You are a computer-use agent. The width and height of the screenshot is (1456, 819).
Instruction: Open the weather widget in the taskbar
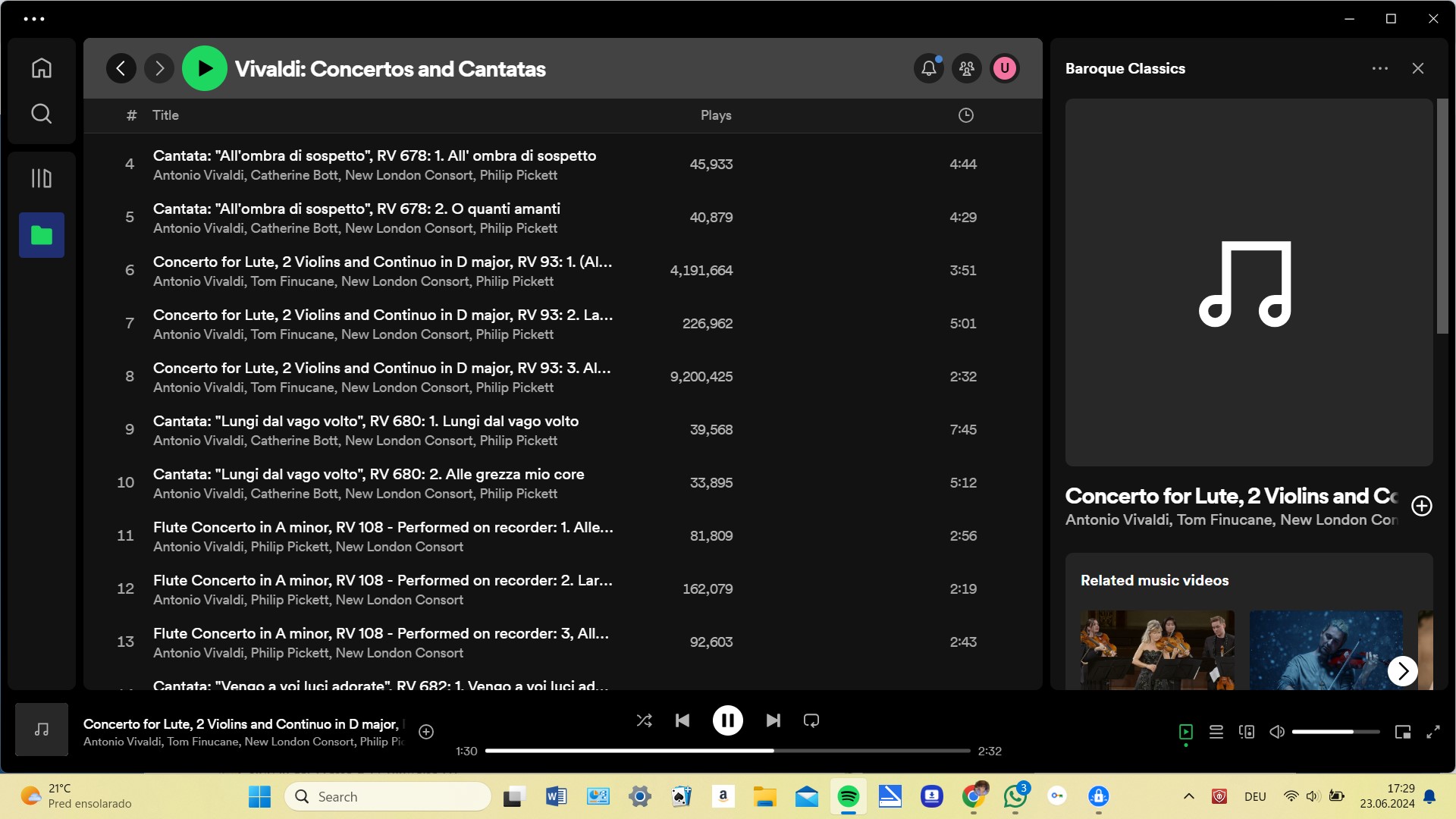(x=76, y=796)
